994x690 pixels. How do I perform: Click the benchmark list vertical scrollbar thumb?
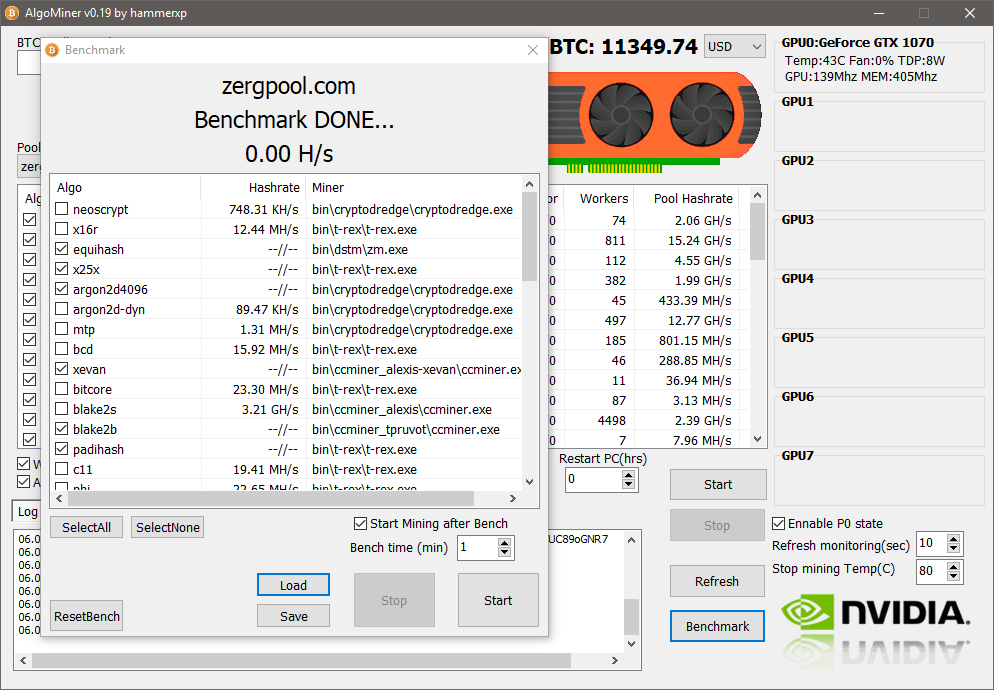click(x=530, y=236)
